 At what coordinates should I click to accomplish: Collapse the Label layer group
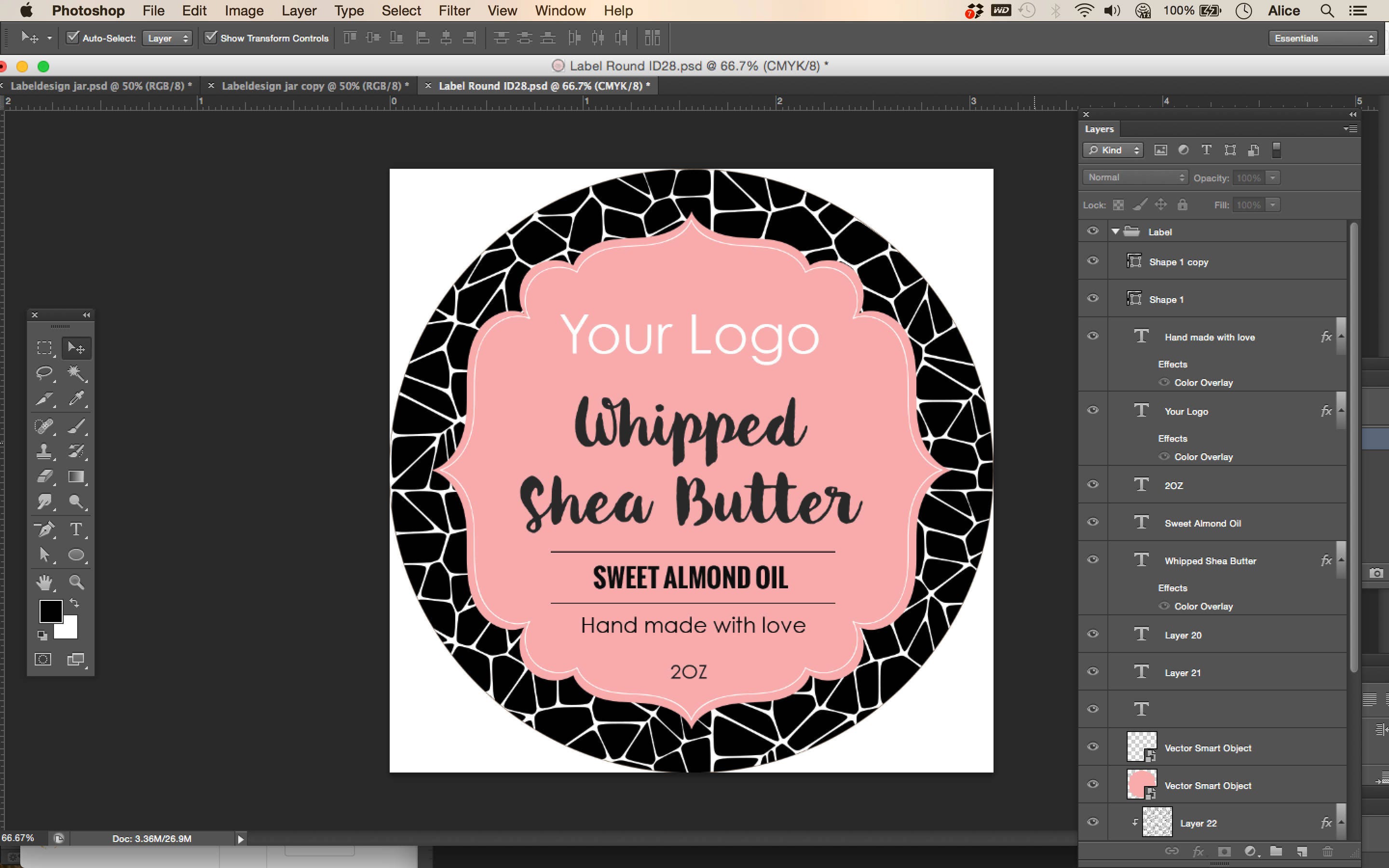[1115, 231]
